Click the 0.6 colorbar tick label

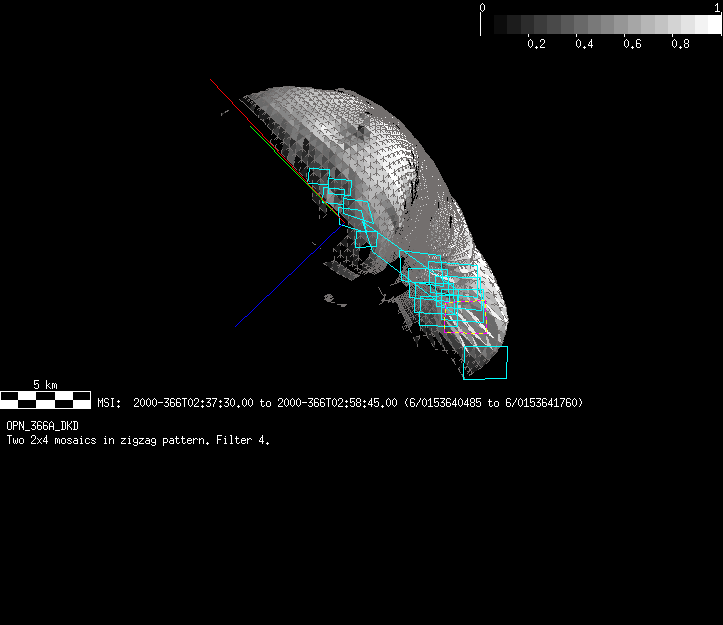632,44
